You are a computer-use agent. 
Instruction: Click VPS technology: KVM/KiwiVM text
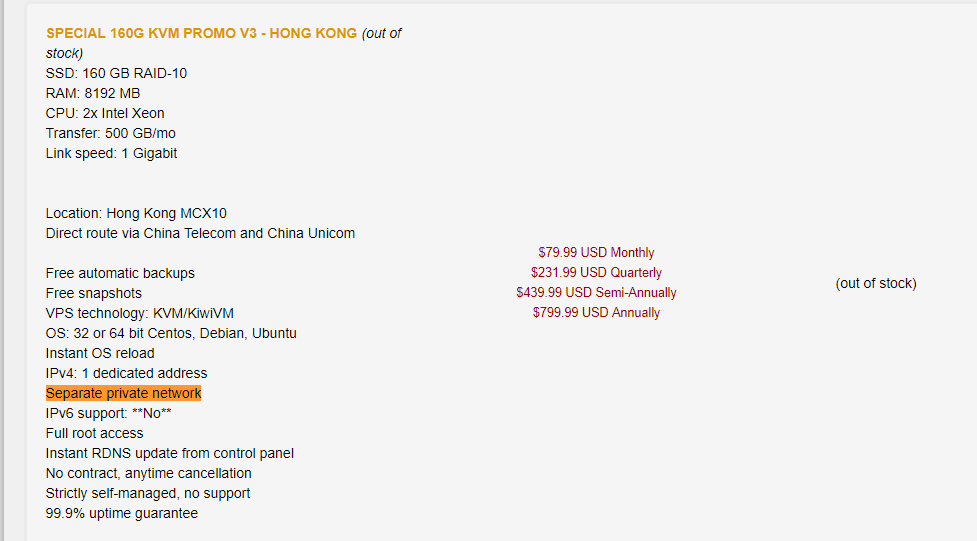point(140,313)
